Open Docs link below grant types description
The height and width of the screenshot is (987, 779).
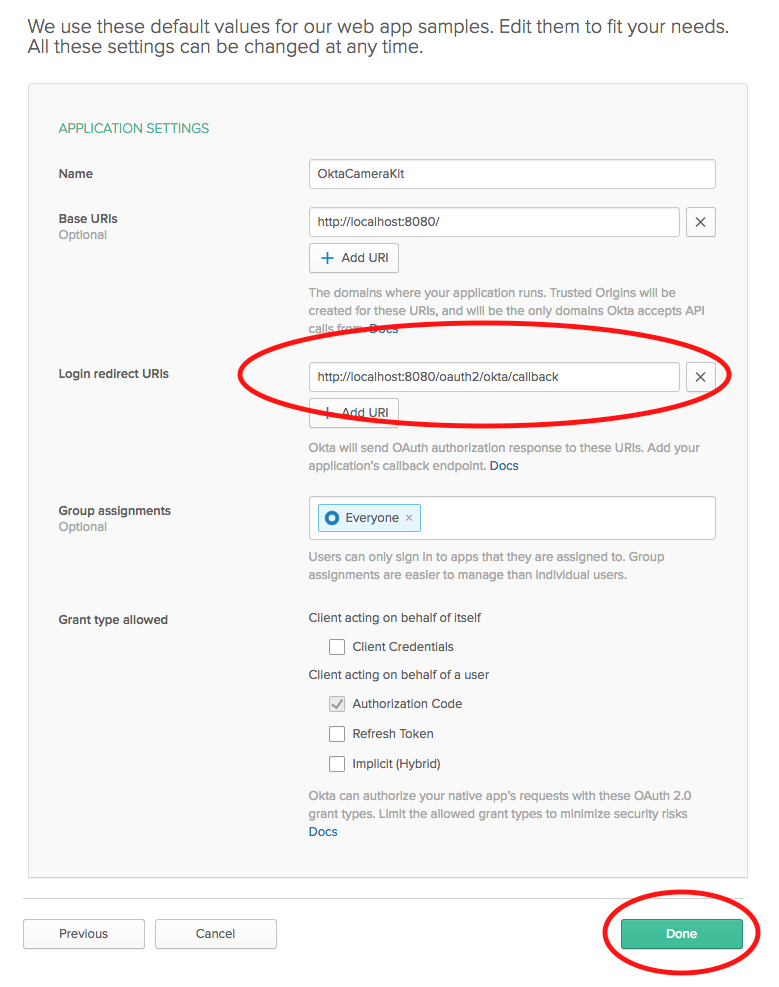[x=323, y=832]
